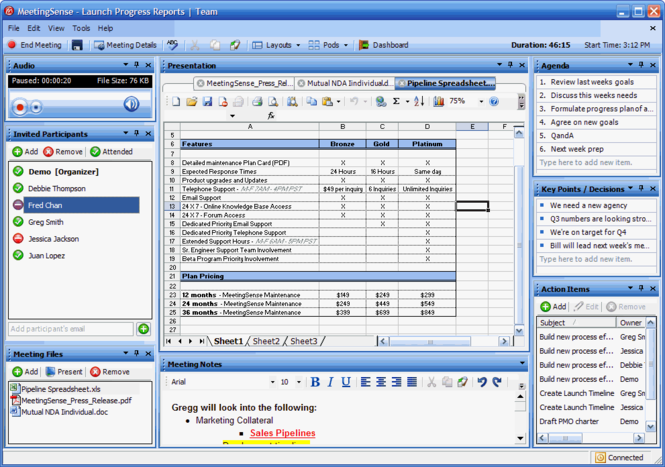Click the binoculars find icon

(292, 101)
